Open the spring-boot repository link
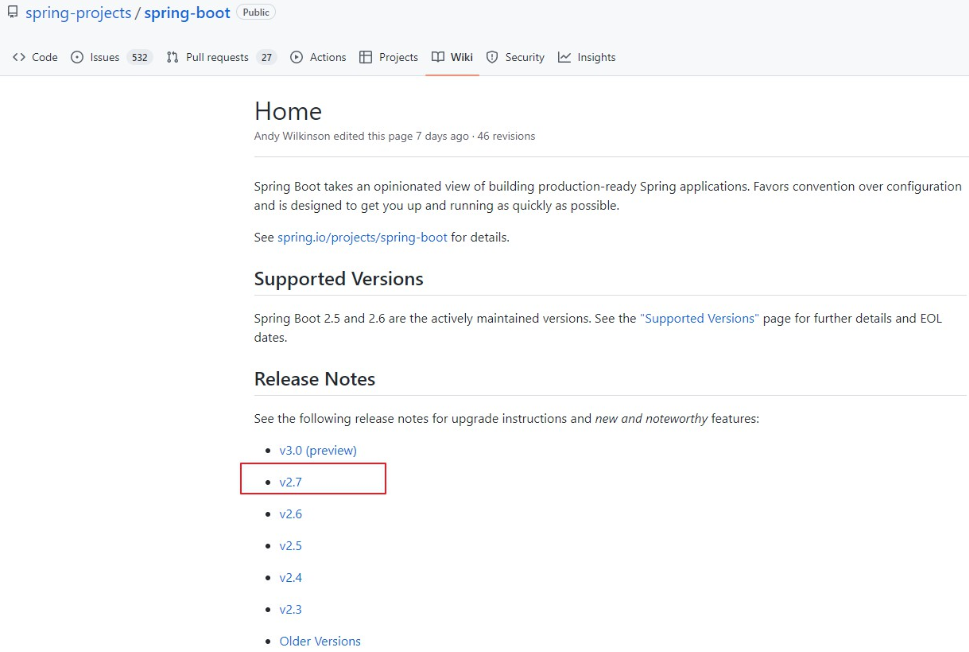The image size is (969, 652). pyautogui.click(x=187, y=13)
